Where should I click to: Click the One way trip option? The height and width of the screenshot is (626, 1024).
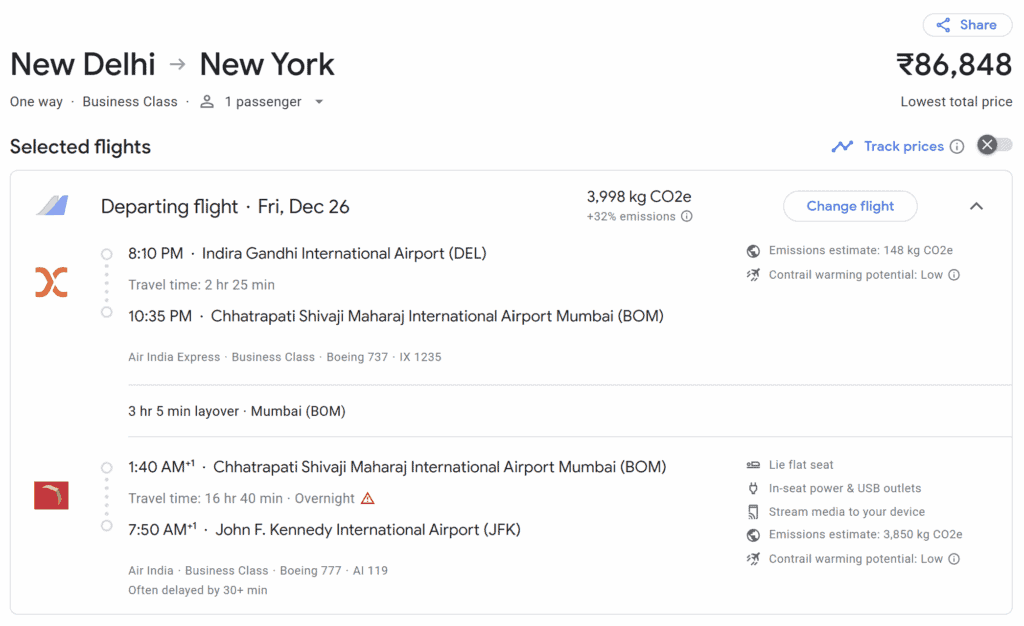click(36, 101)
